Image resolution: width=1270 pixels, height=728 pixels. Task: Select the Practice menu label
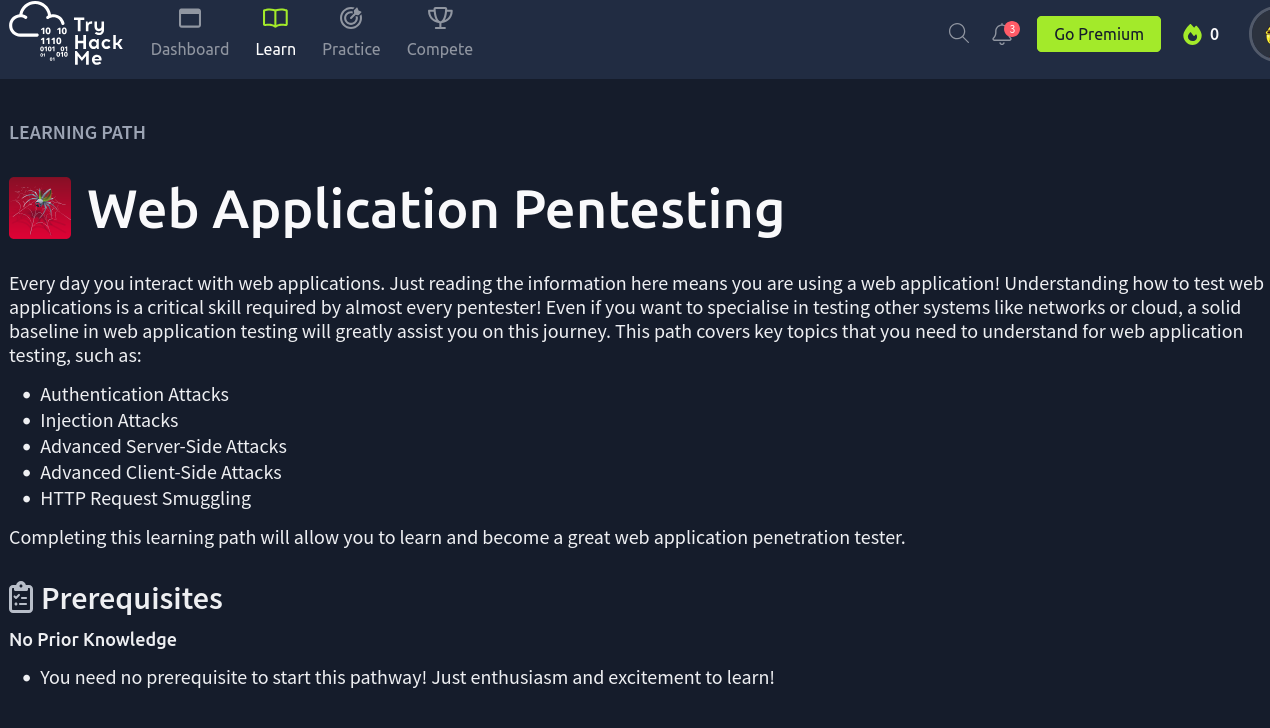click(351, 49)
